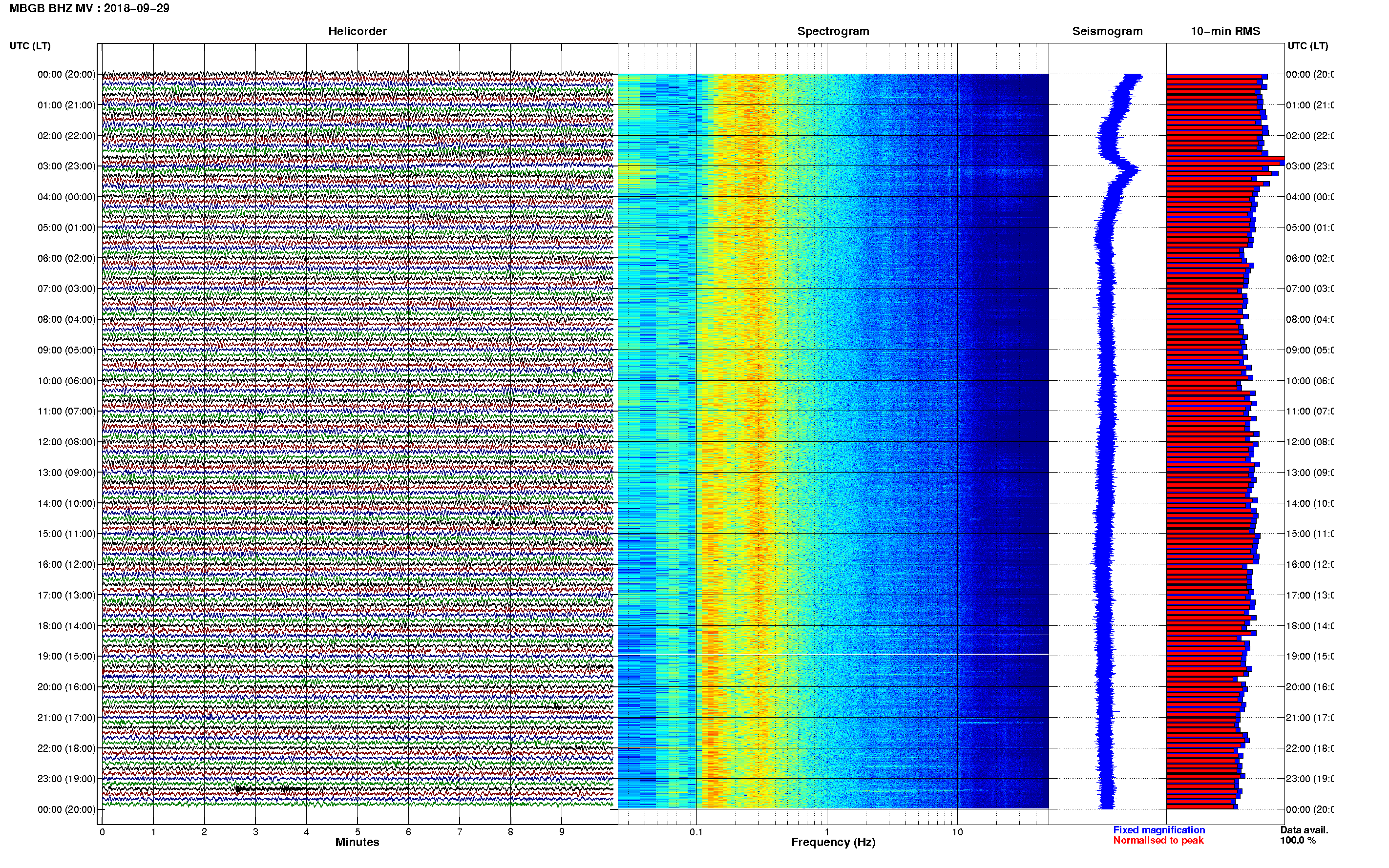Click the 'Frequency (Hz)' axis title

pyautogui.click(x=833, y=843)
